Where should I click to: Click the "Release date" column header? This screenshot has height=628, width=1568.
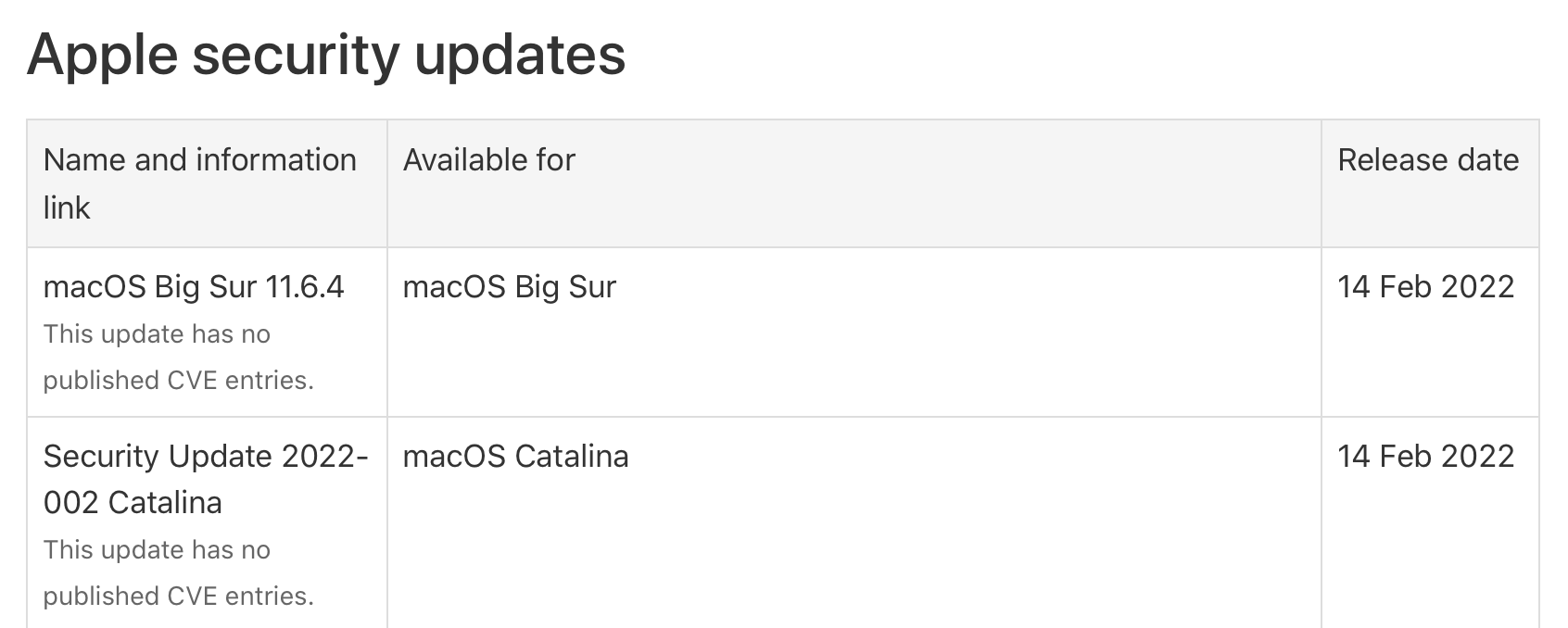point(1427,160)
